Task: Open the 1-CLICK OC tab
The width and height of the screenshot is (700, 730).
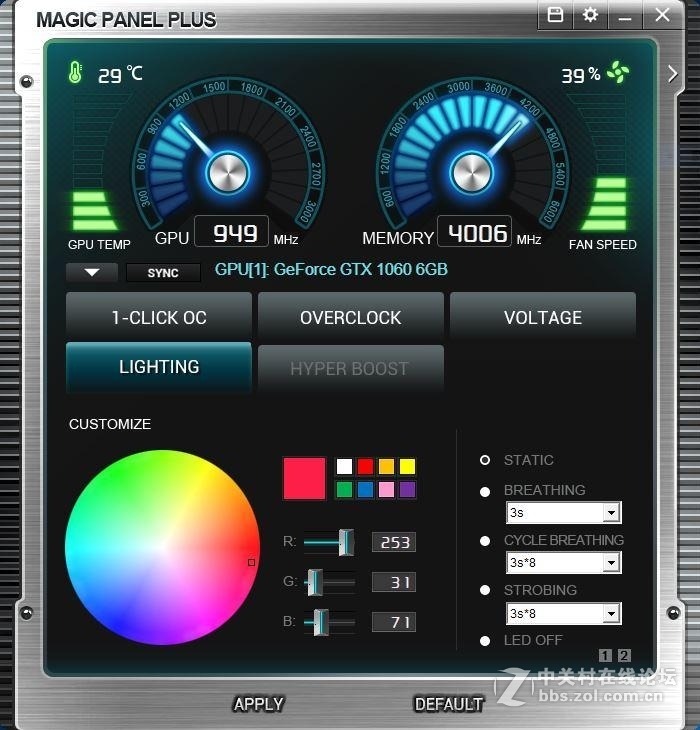Action: 159,317
